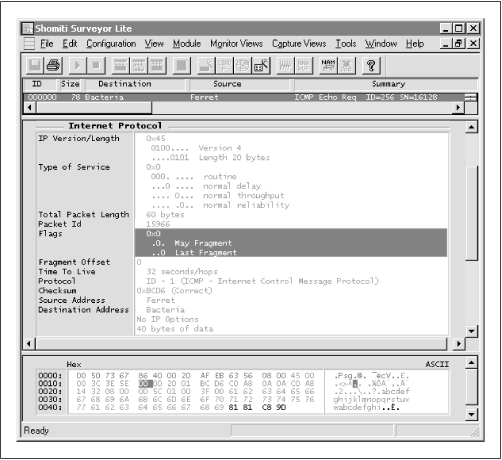Select the IP Version/Length field
Screen dimensions: 502x460
coord(79,138)
